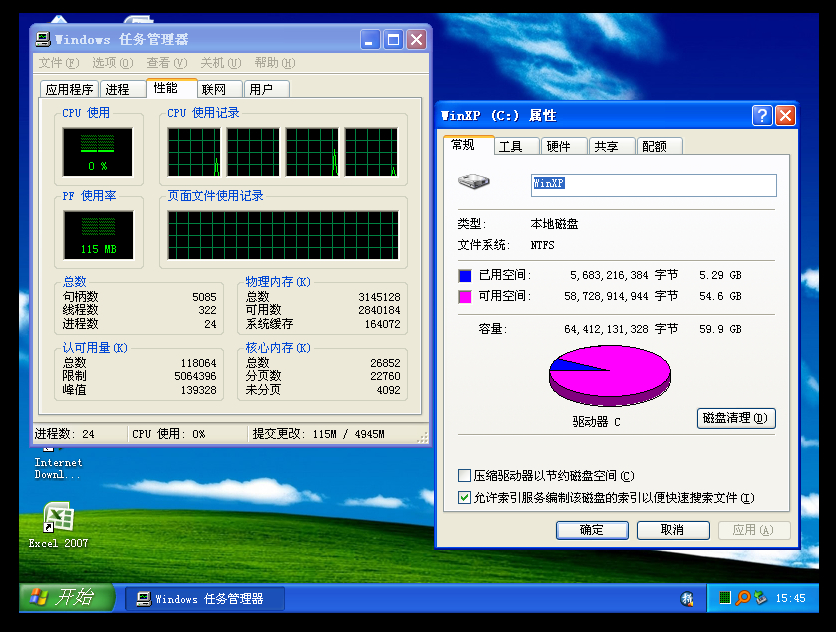
Task: Enable compress drive to save space checkbox
Action: click(464, 476)
